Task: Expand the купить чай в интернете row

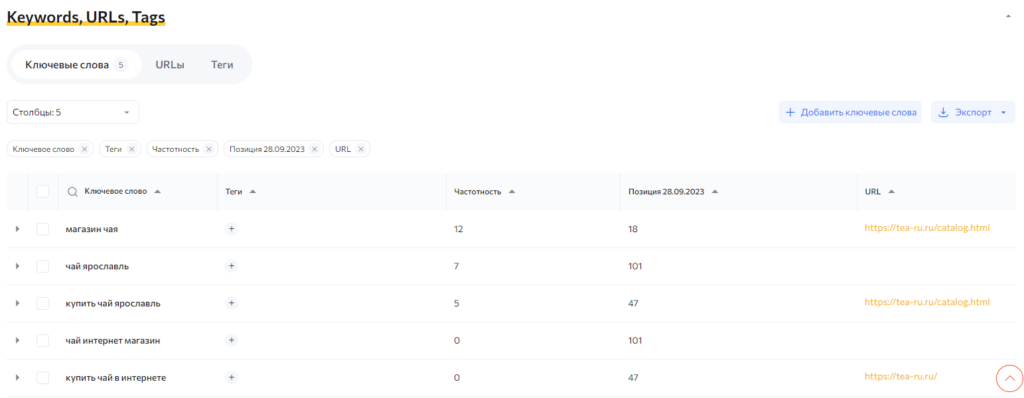Action: tap(18, 378)
